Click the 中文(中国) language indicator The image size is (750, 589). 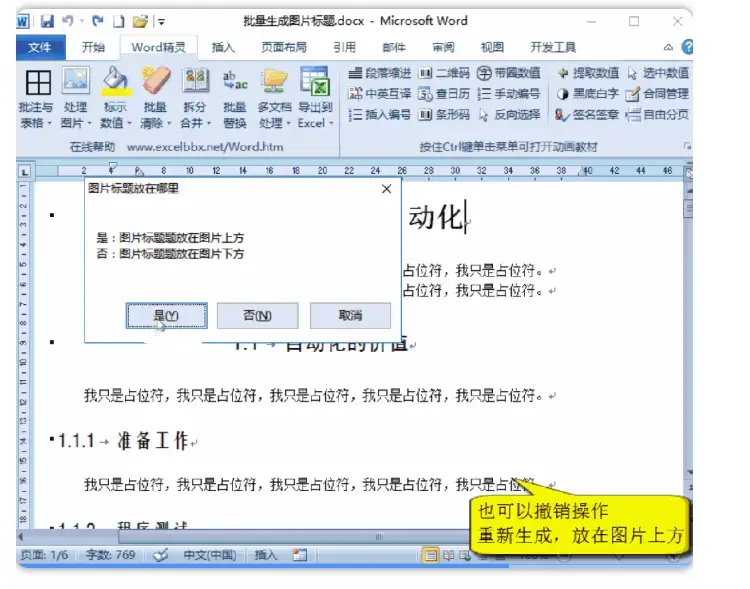[x=210, y=555]
